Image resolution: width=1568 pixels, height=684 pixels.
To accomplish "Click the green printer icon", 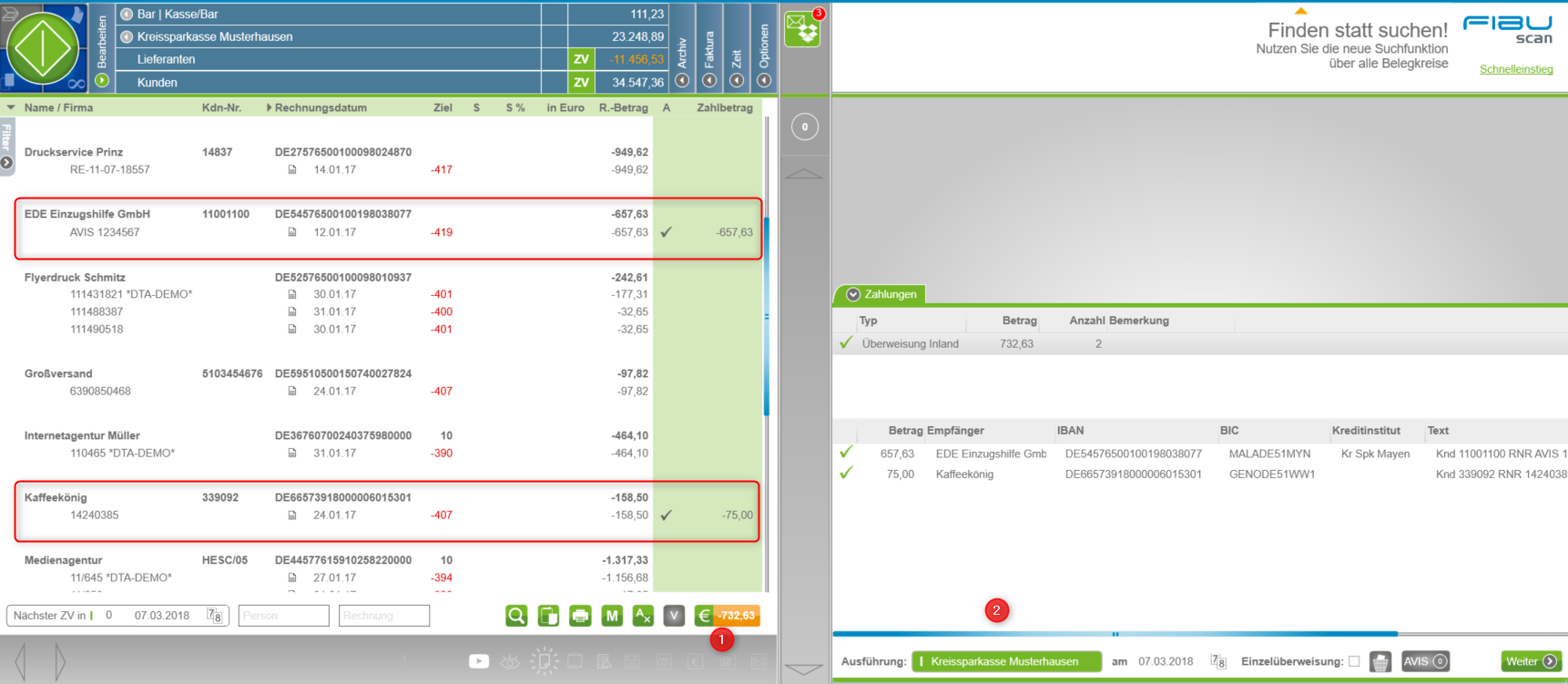I will [580, 616].
